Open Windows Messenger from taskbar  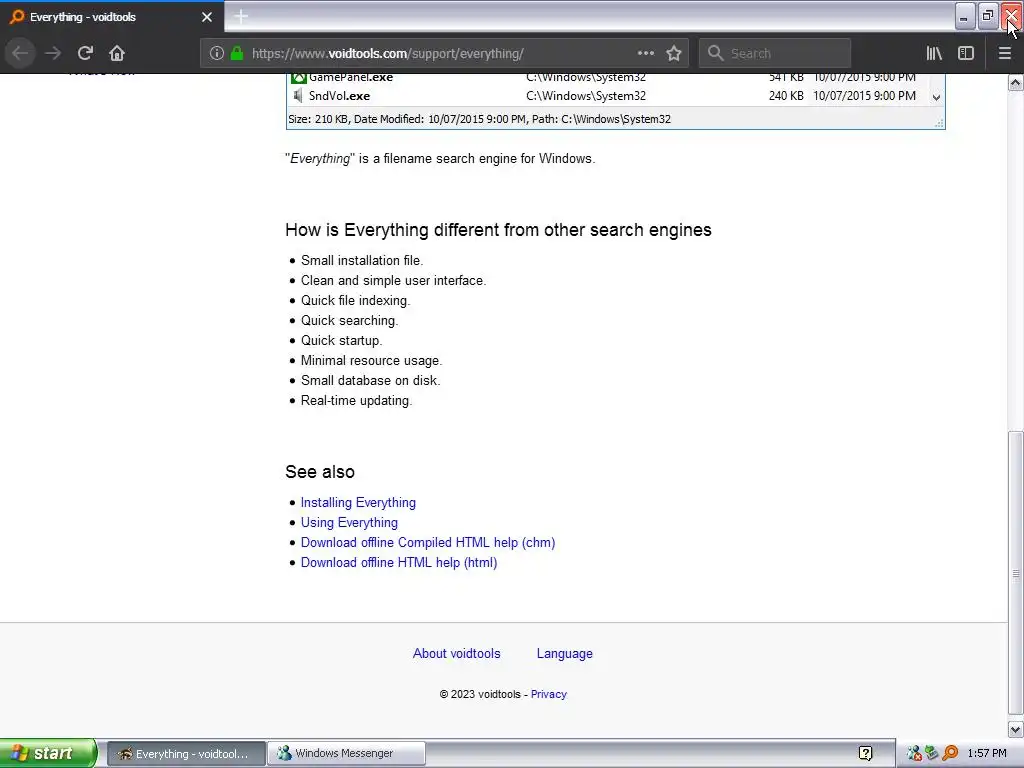click(346, 754)
